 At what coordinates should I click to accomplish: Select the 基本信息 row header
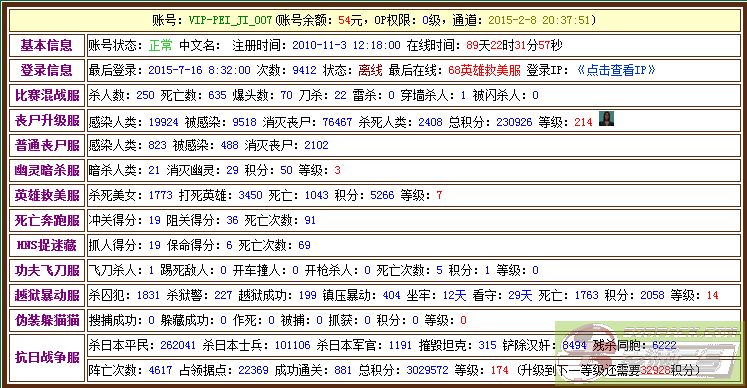pyautogui.click(x=47, y=45)
